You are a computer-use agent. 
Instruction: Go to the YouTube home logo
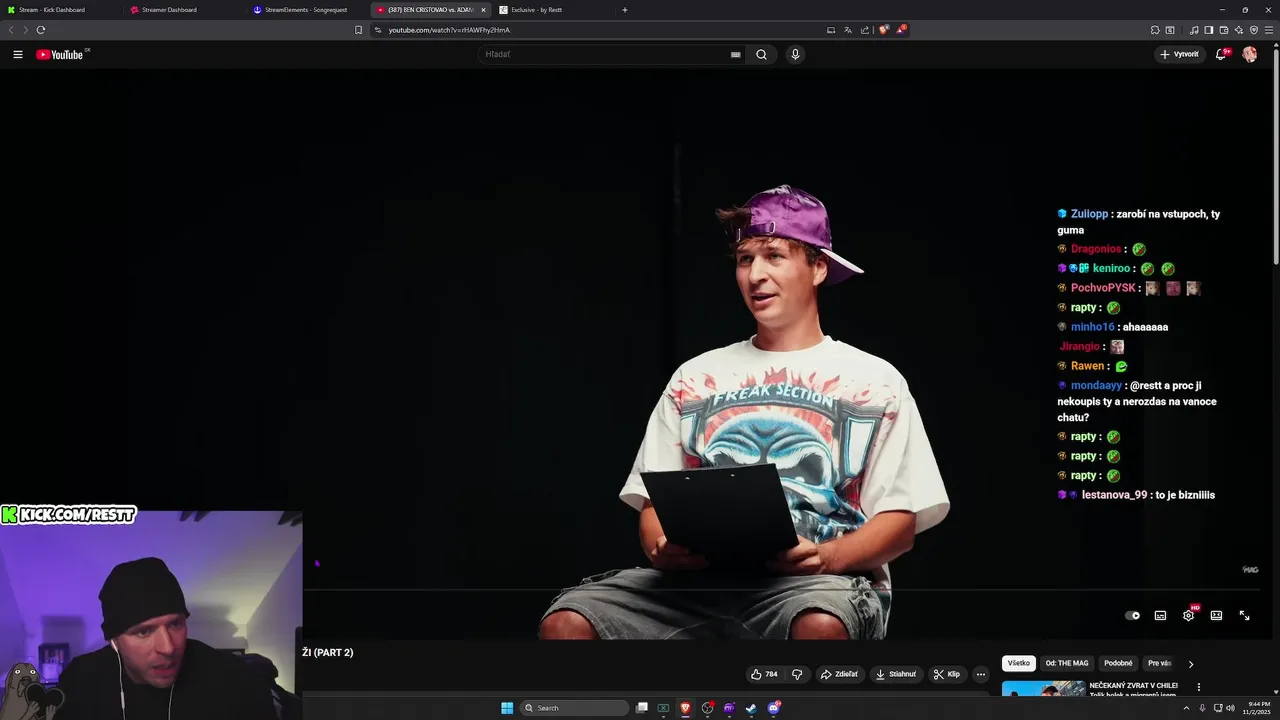[60, 54]
